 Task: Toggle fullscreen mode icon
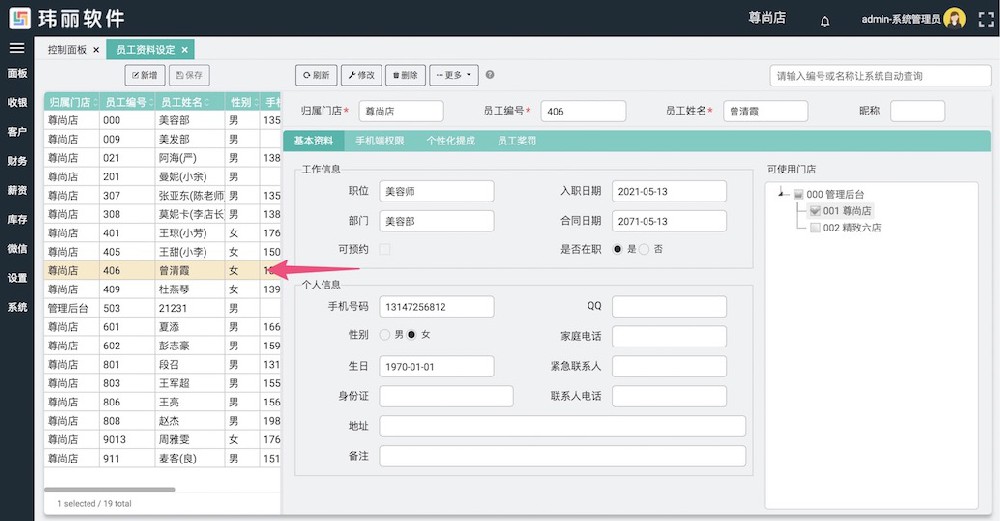coord(986,19)
